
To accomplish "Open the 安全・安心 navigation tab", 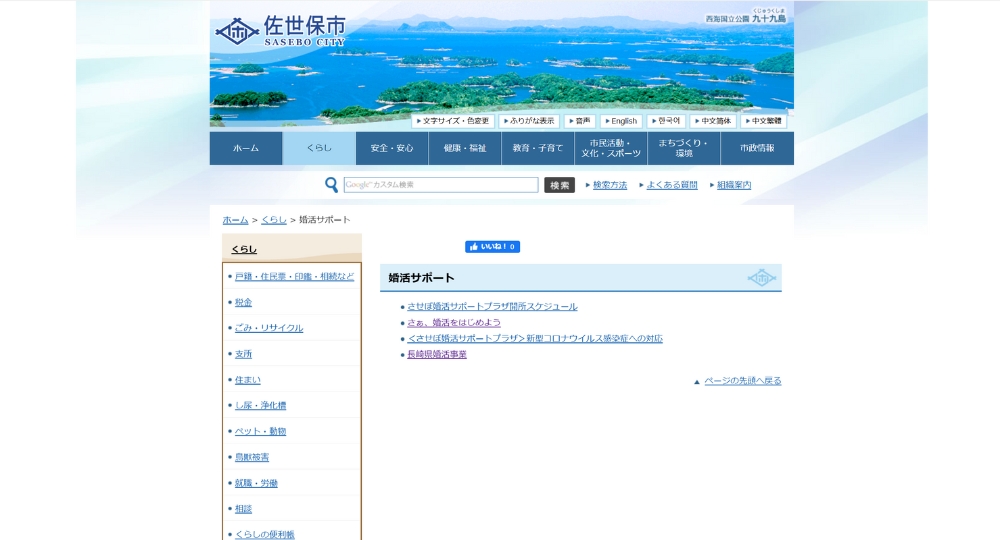I will pos(392,148).
